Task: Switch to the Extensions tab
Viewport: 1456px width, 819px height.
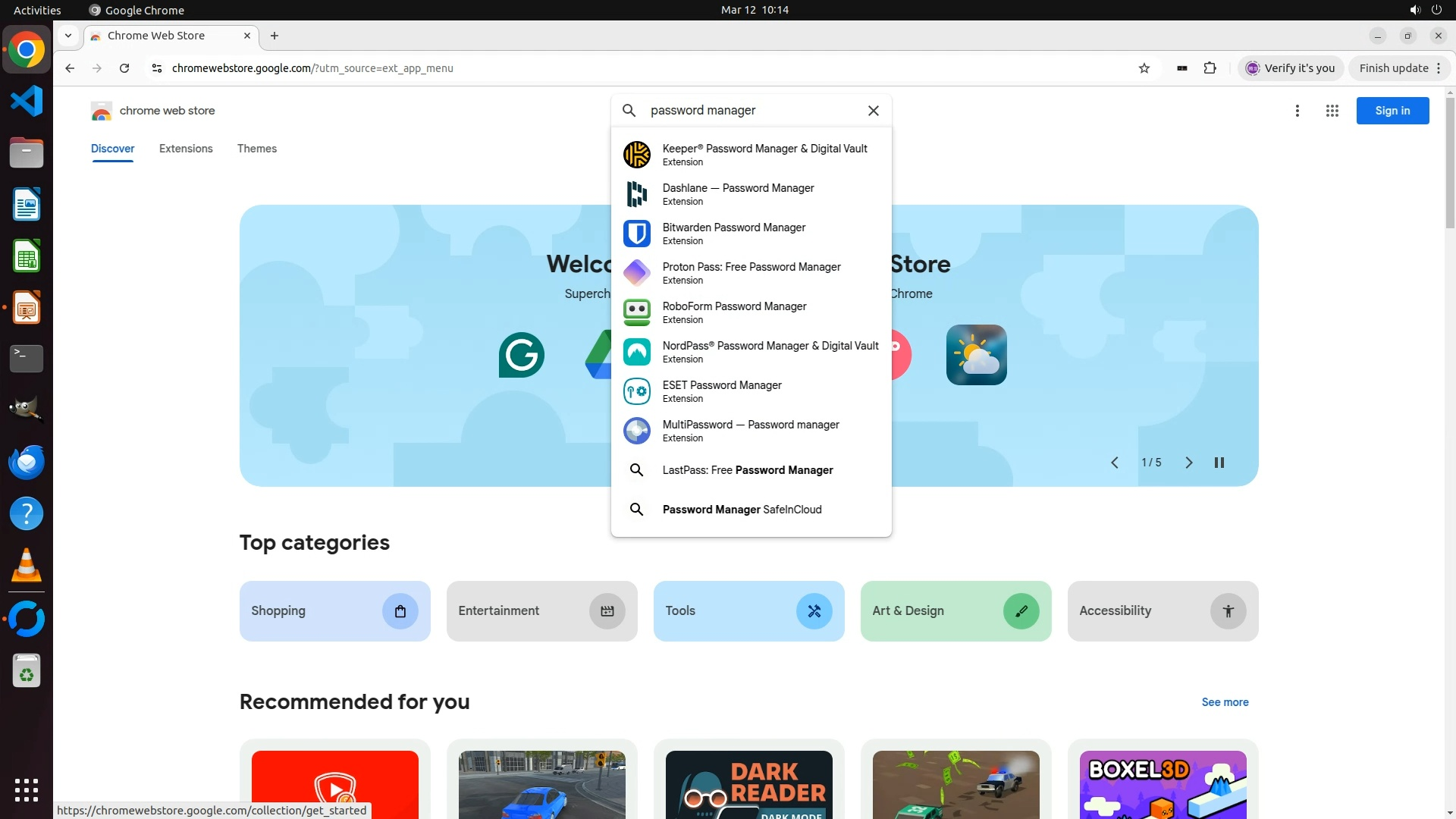Action: pos(186,149)
